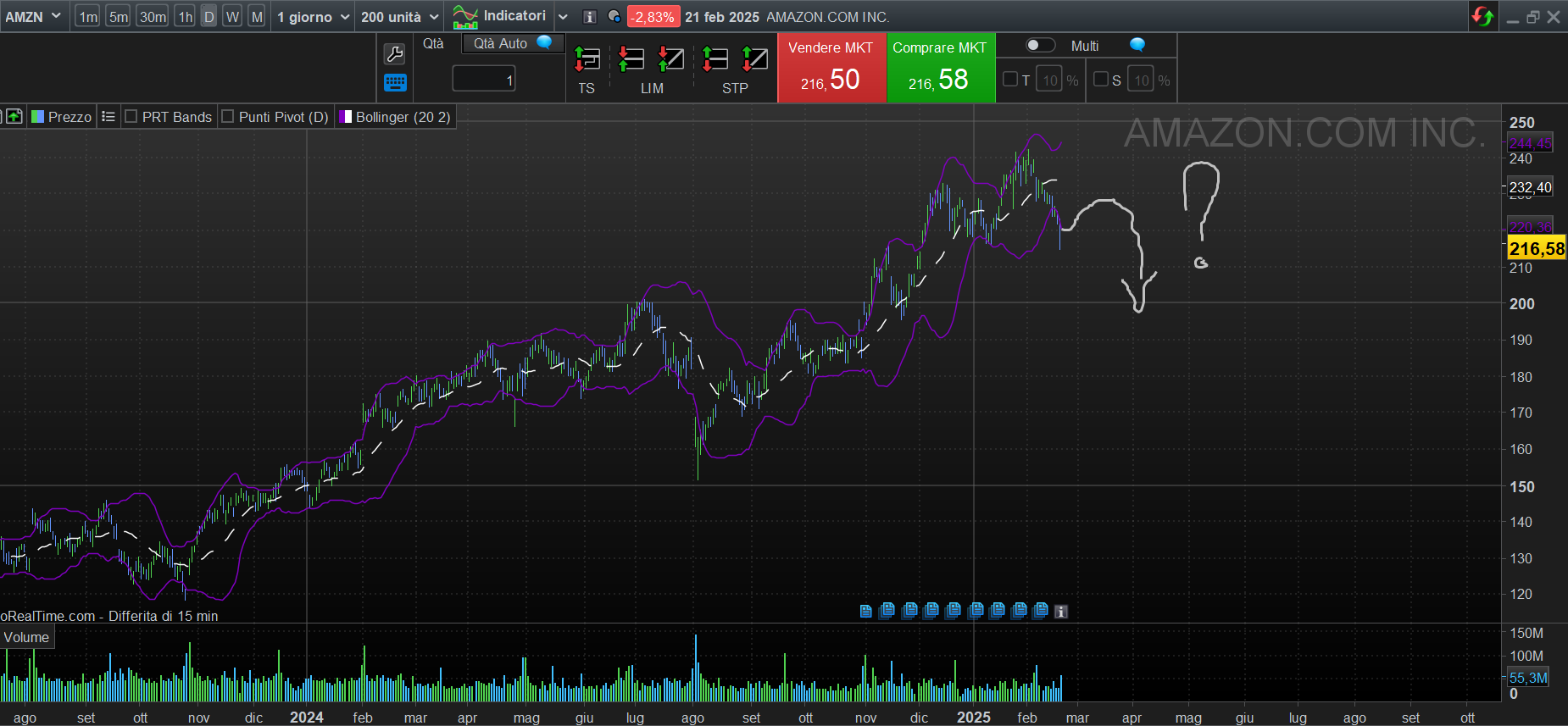This screenshot has width=1568, height=726.
Task: Toggle the Multi switch on
Action: [x=1040, y=46]
